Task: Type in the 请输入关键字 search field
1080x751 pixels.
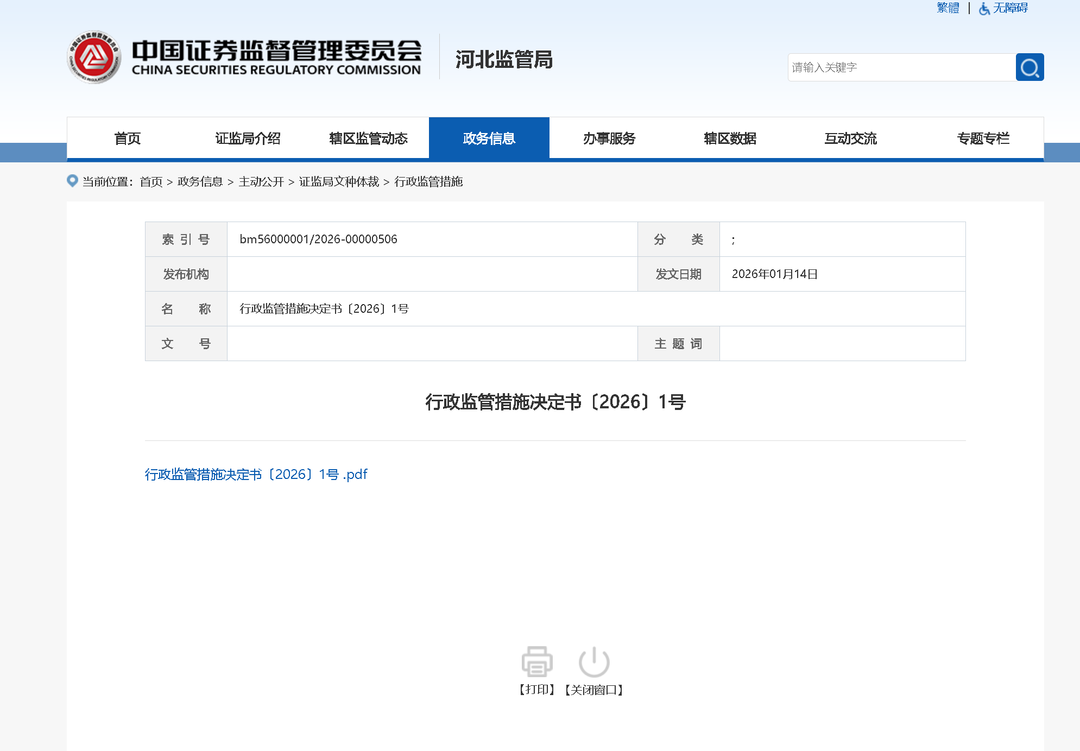Action: tap(900, 67)
